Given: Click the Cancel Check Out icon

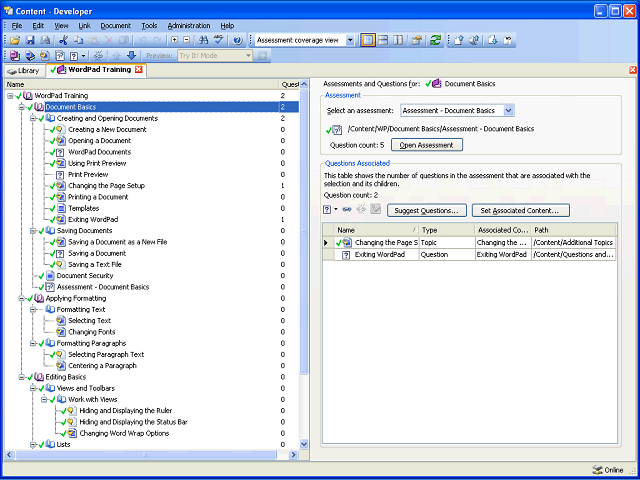Looking at the screenshot, I should click(507, 40).
